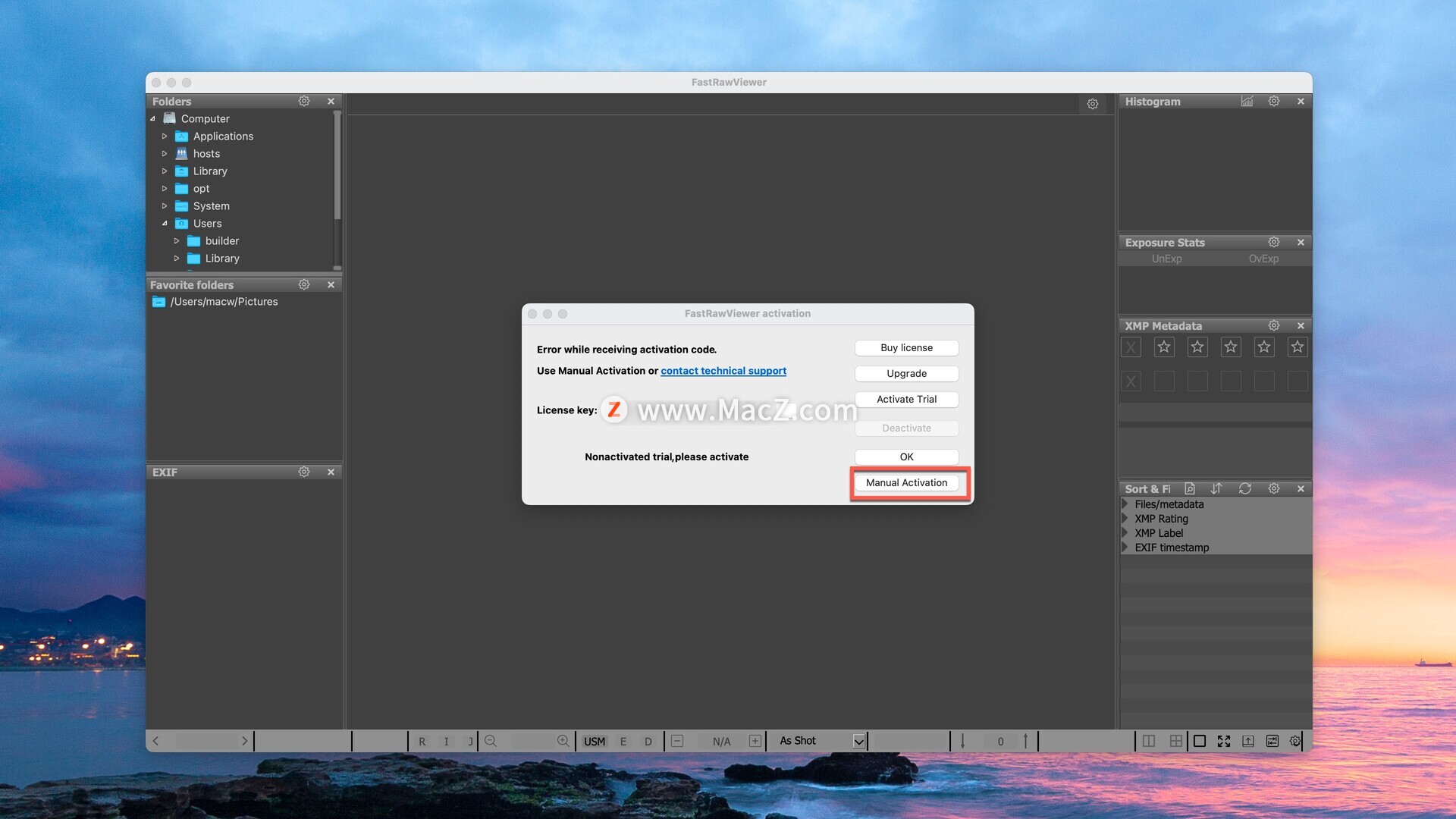
Task: Click zoom out magnifier icon
Action: (491, 741)
